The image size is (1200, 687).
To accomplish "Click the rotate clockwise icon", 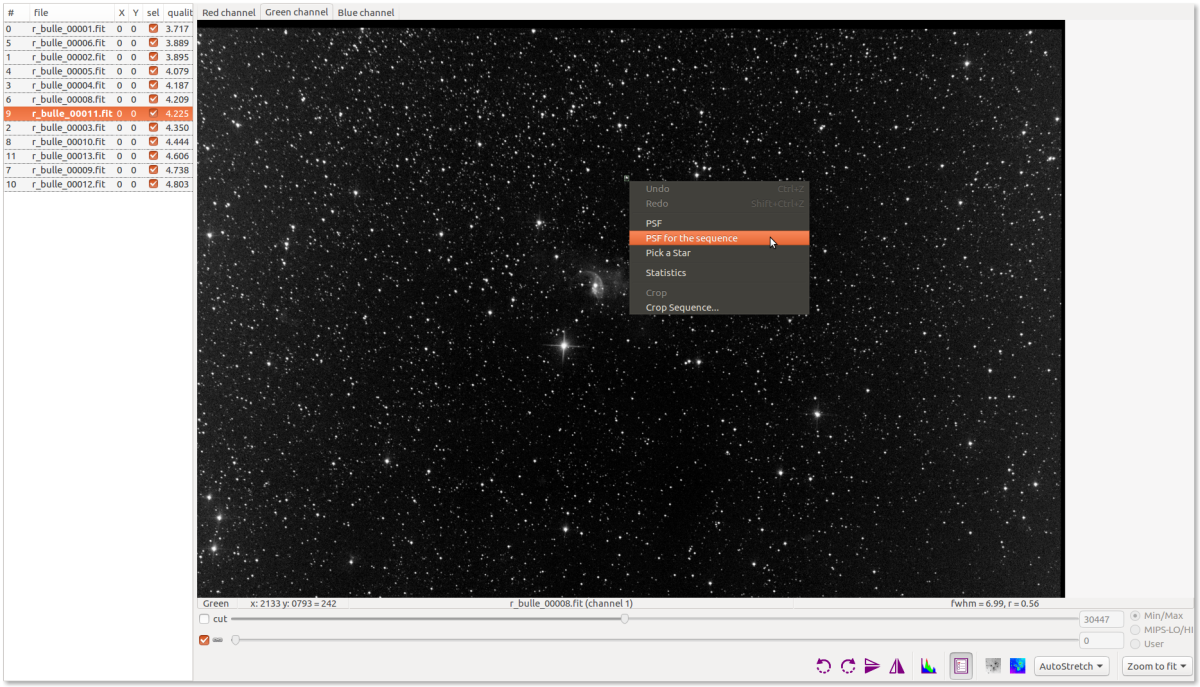I will click(848, 666).
